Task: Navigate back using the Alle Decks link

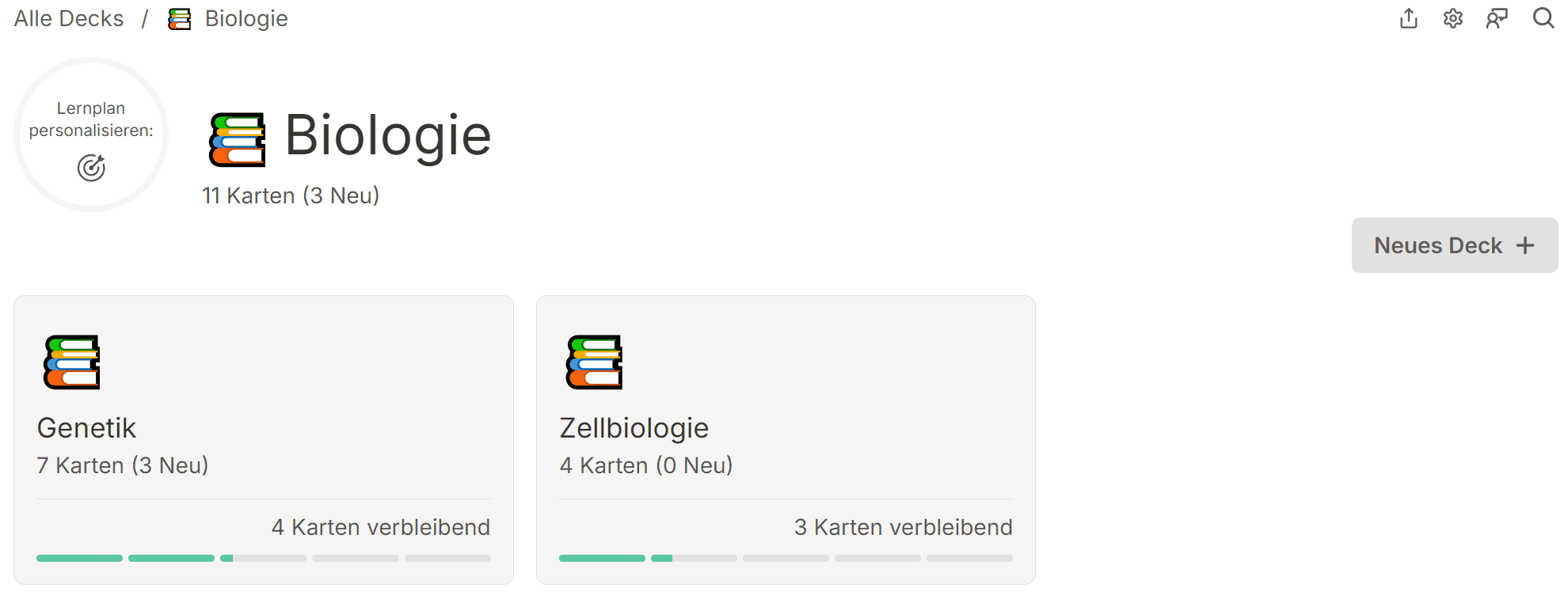Action: [68, 18]
